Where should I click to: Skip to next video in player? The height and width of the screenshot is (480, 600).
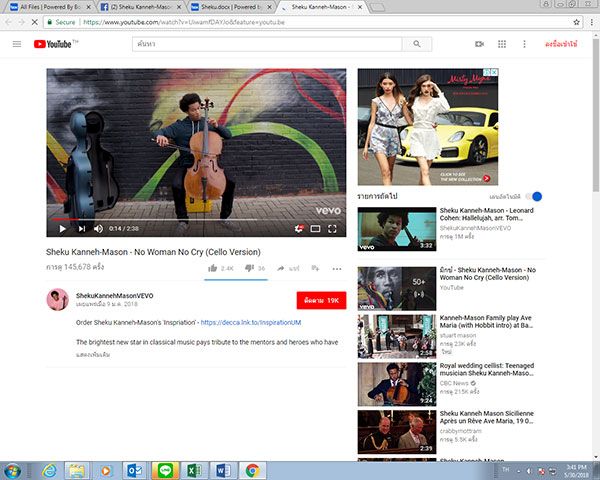coord(80,229)
